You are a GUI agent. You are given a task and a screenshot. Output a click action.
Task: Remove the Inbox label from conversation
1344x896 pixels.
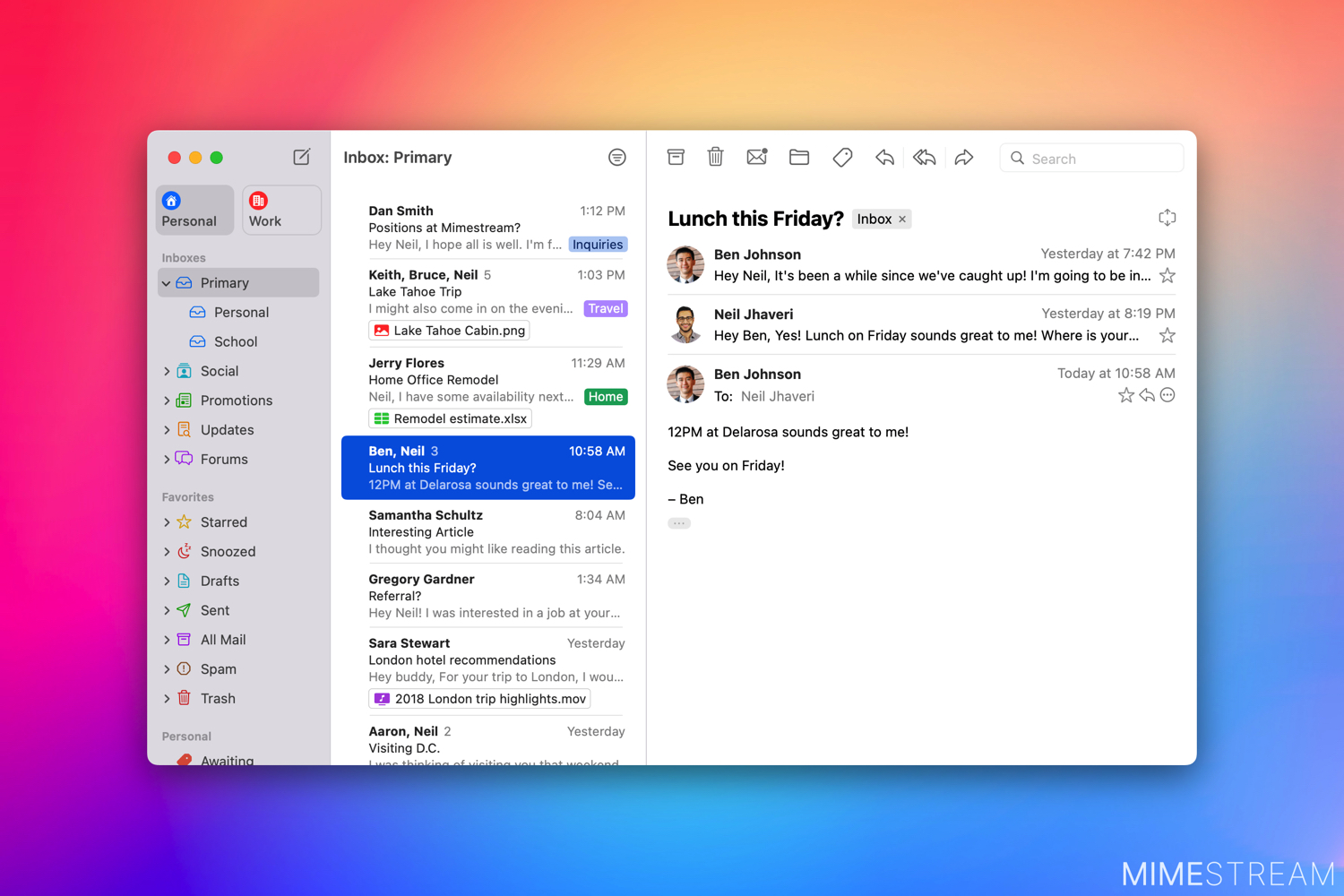pyautogui.click(x=902, y=220)
